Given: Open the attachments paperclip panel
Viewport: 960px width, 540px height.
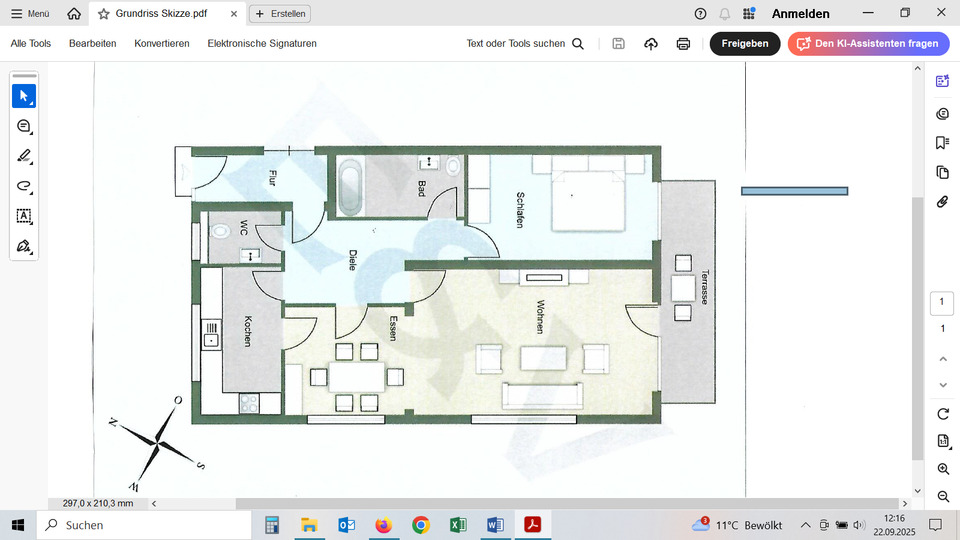Looking at the screenshot, I should (x=942, y=202).
